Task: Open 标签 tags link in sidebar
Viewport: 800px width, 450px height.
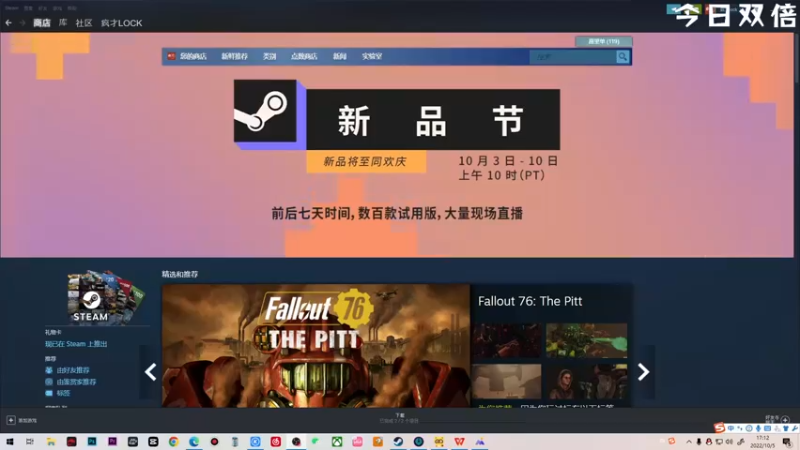Action: [x=63, y=393]
